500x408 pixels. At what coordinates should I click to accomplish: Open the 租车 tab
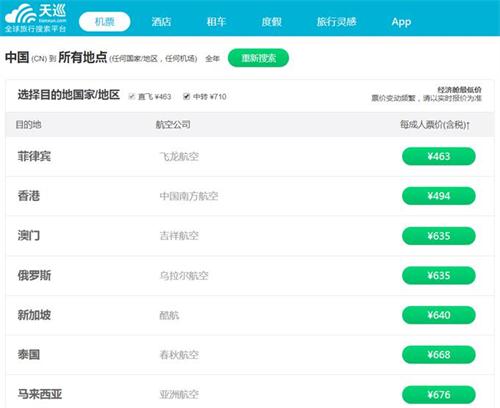pyautogui.click(x=216, y=22)
